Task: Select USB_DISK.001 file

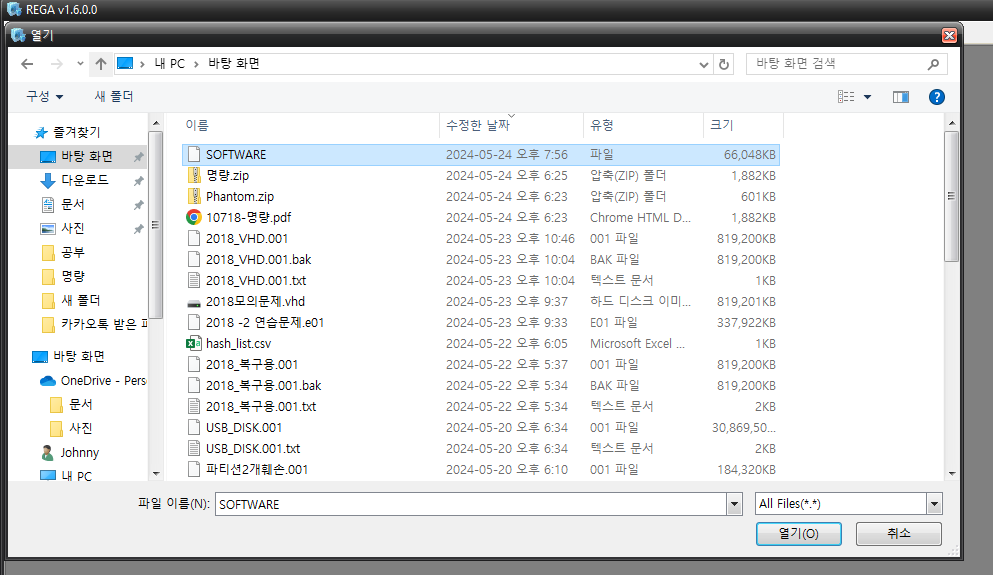Action: (243, 427)
